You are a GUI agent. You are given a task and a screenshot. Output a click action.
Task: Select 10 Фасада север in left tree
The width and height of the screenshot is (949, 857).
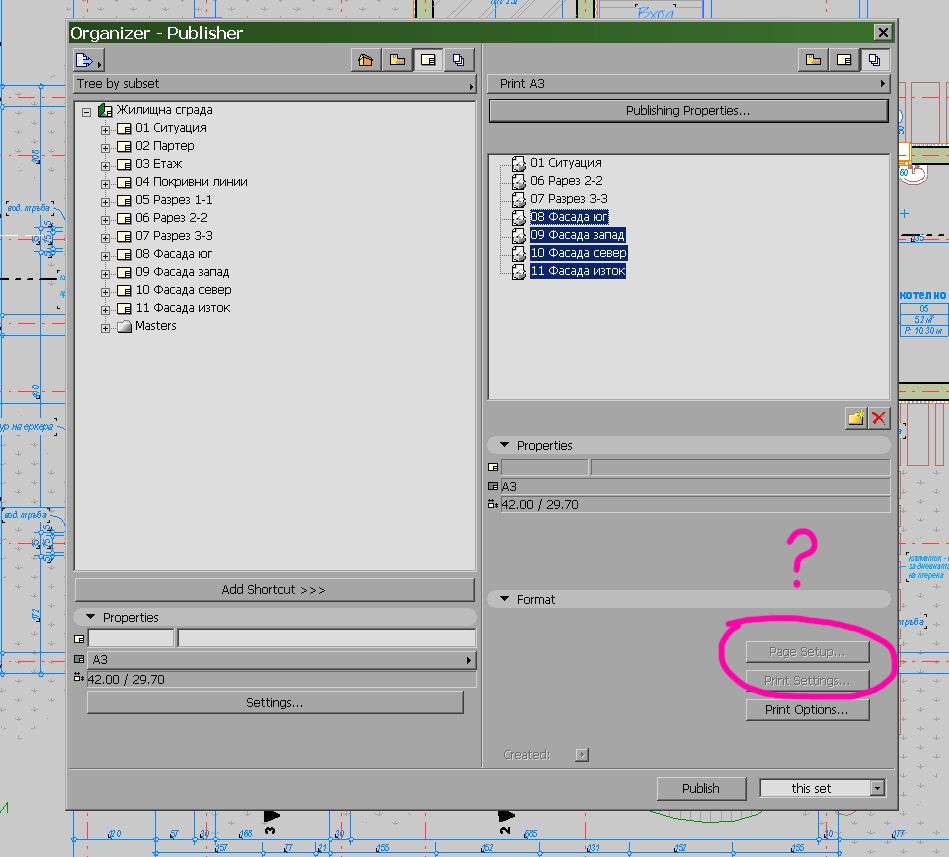pos(183,290)
